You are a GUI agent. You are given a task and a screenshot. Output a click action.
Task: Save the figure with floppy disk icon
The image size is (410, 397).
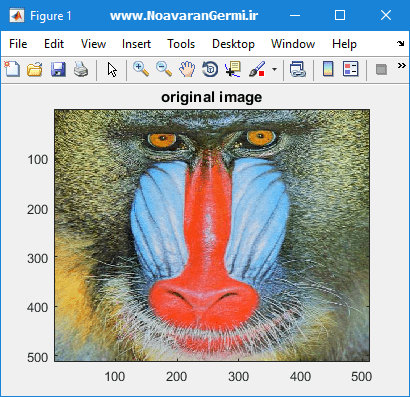coord(58,69)
